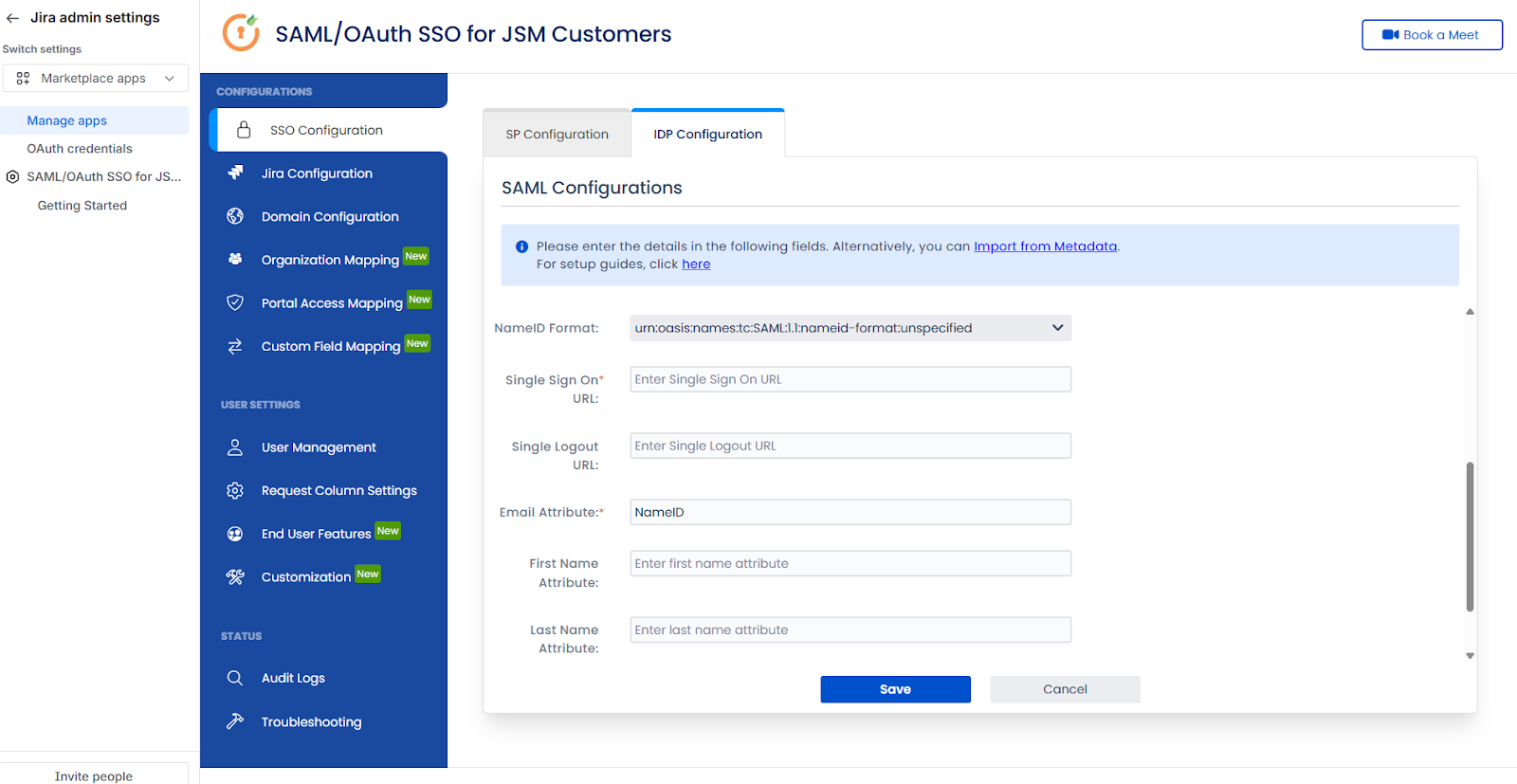This screenshot has height=784, width=1517.
Task: Switch to the SP Configuration tab
Action: tap(557, 134)
